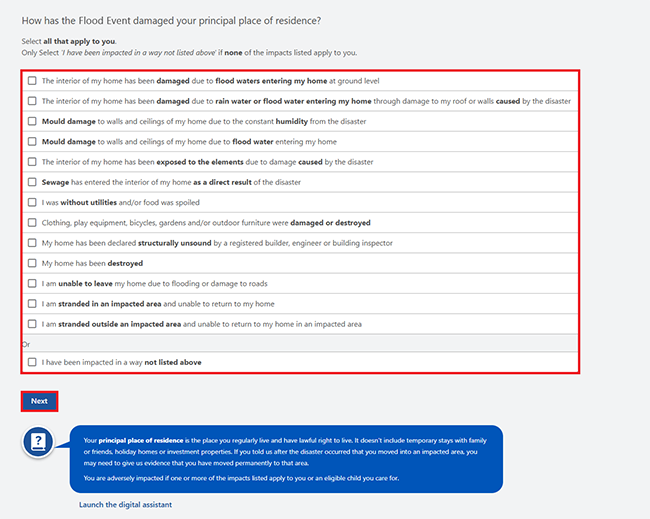Image resolution: width=650 pixels, height=519 pixels.
Task: Select sewage has entered my home checkbox
Action: click(x=32, y=182)
